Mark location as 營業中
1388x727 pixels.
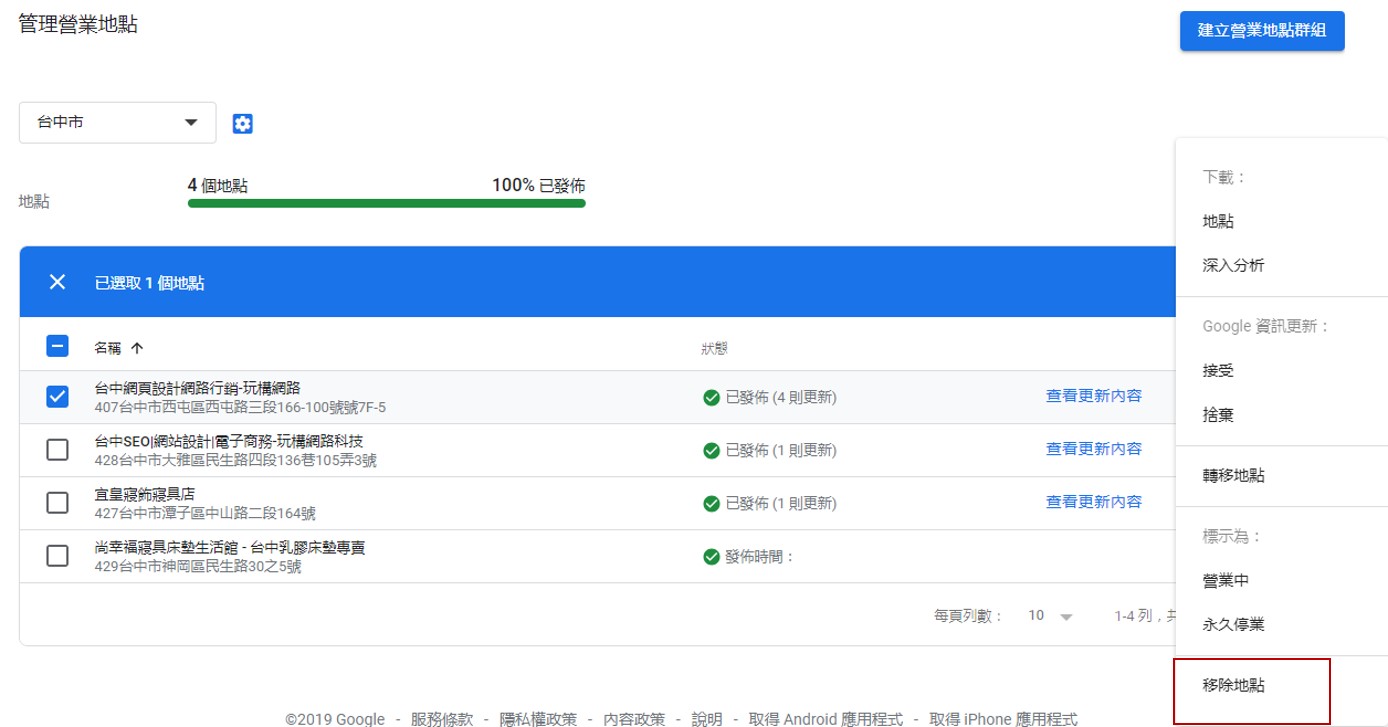tap(1226, 581)
